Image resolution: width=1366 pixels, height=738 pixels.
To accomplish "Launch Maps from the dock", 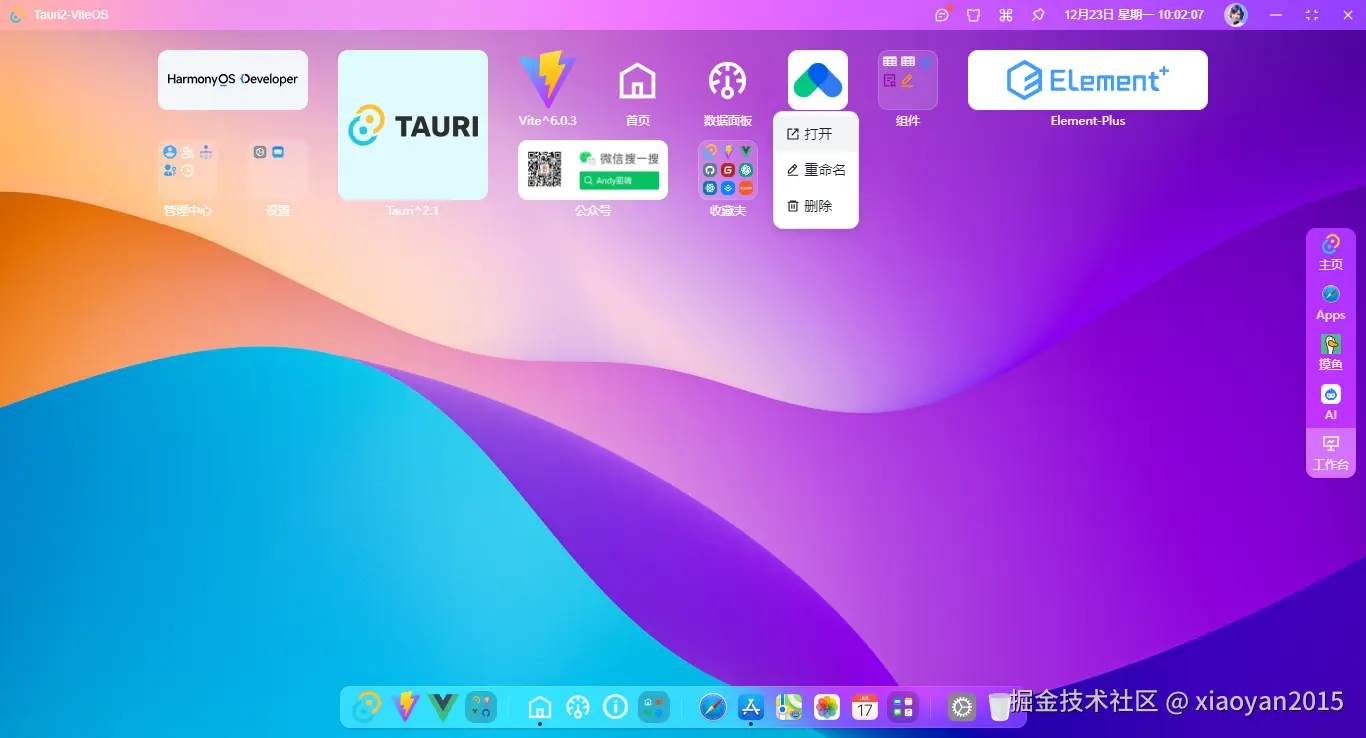I will 789,707.
